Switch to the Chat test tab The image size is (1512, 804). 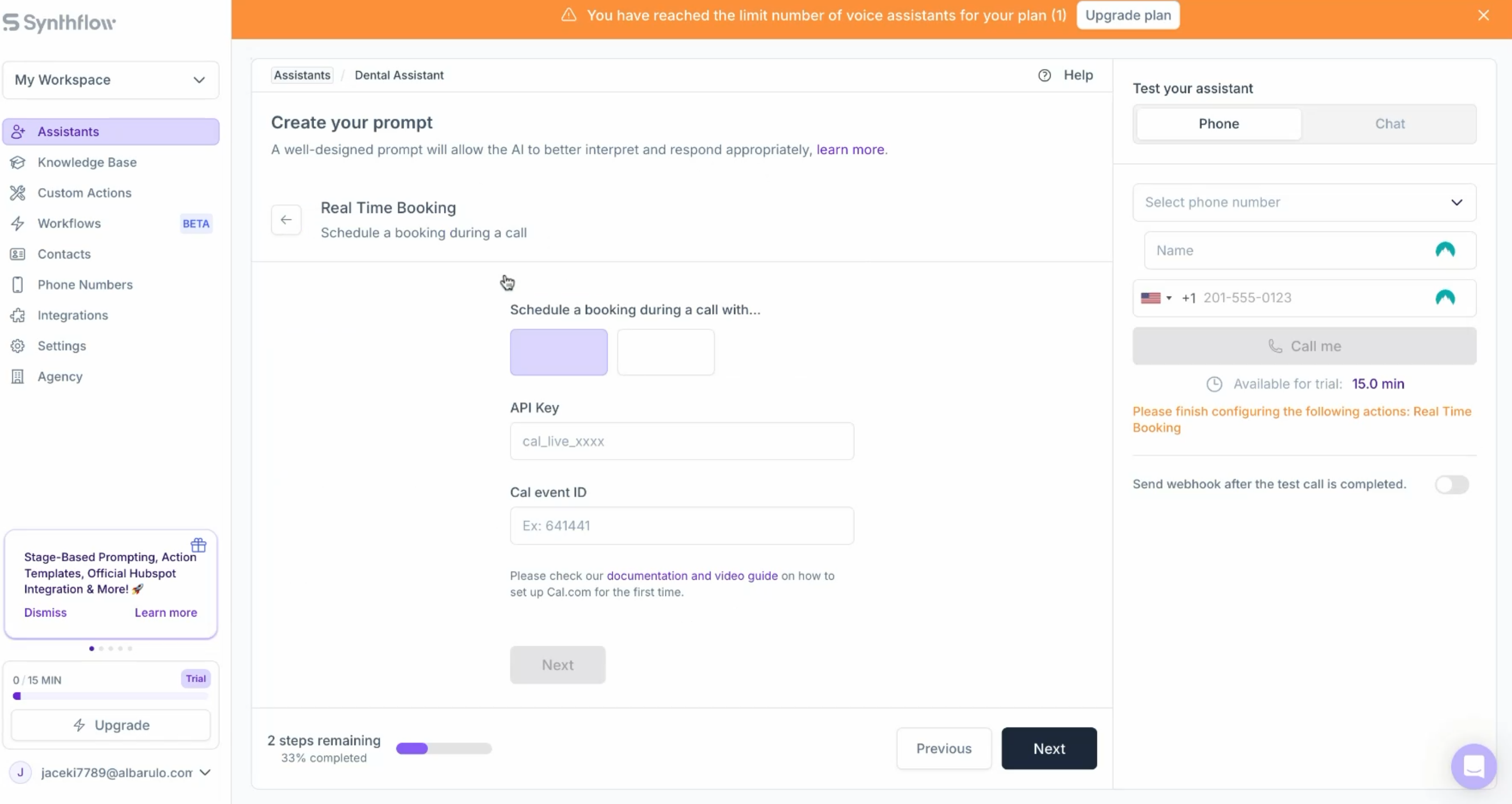pyautogui.click(x=1390, y=124)
